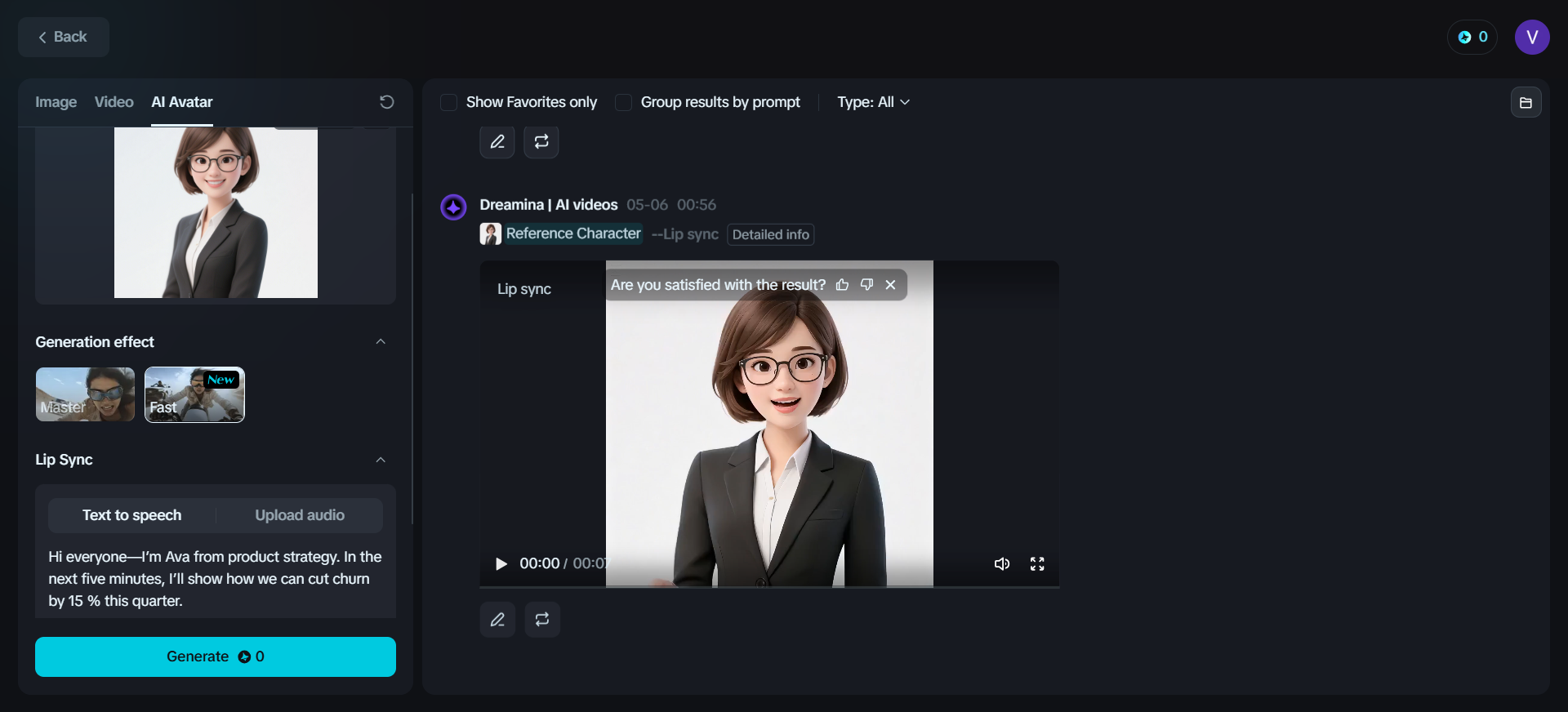Mute the video with the volume icon
This screenshot has height=712, width=1568.
[x=1002, y=564]
